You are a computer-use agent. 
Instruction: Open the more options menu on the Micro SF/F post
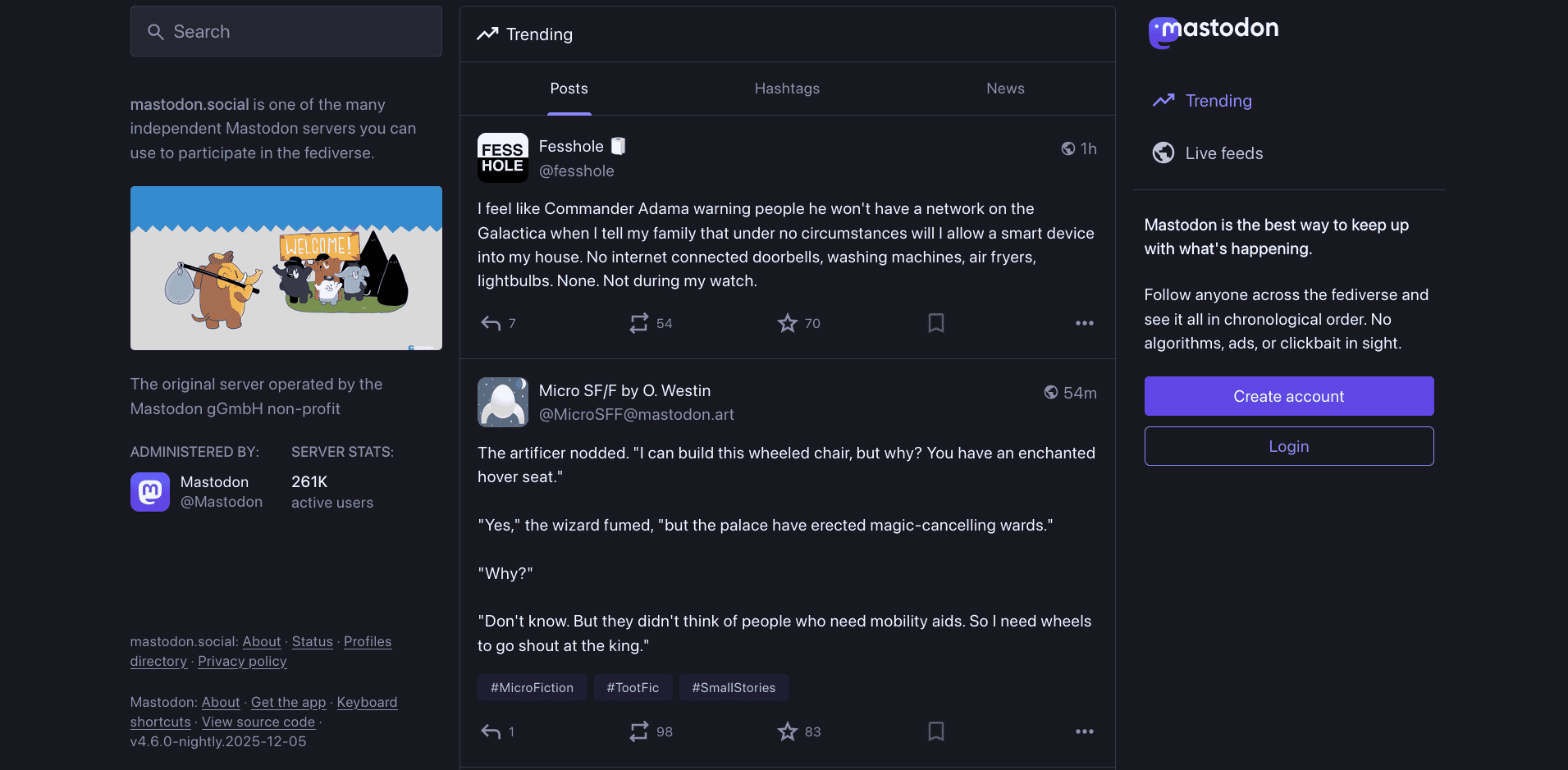coord(1084,731)
